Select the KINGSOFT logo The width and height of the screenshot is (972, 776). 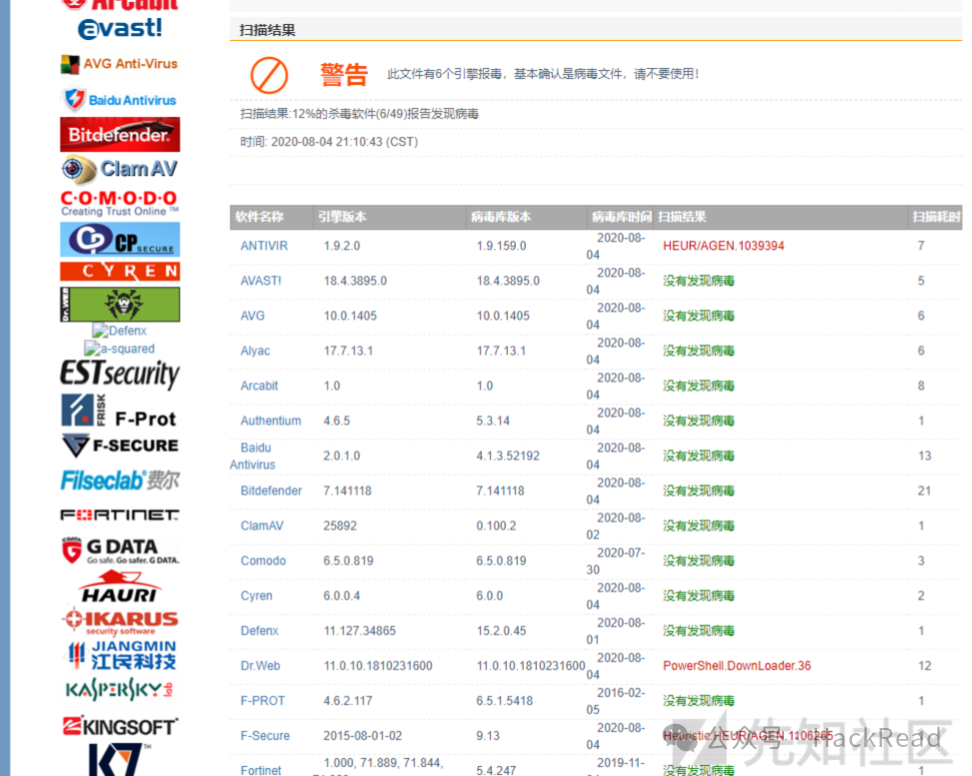click(x=120, y=726)
